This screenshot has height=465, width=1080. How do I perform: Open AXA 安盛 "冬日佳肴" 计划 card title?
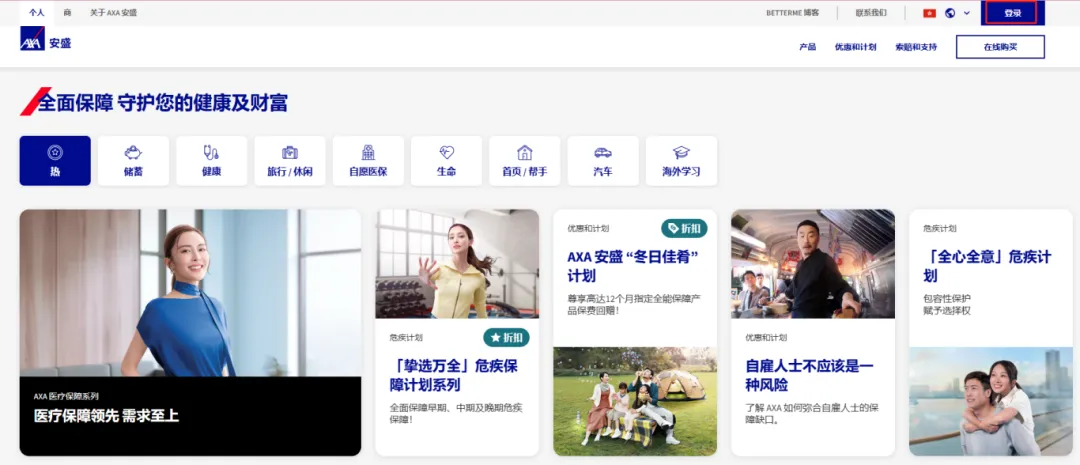point(634,266)
